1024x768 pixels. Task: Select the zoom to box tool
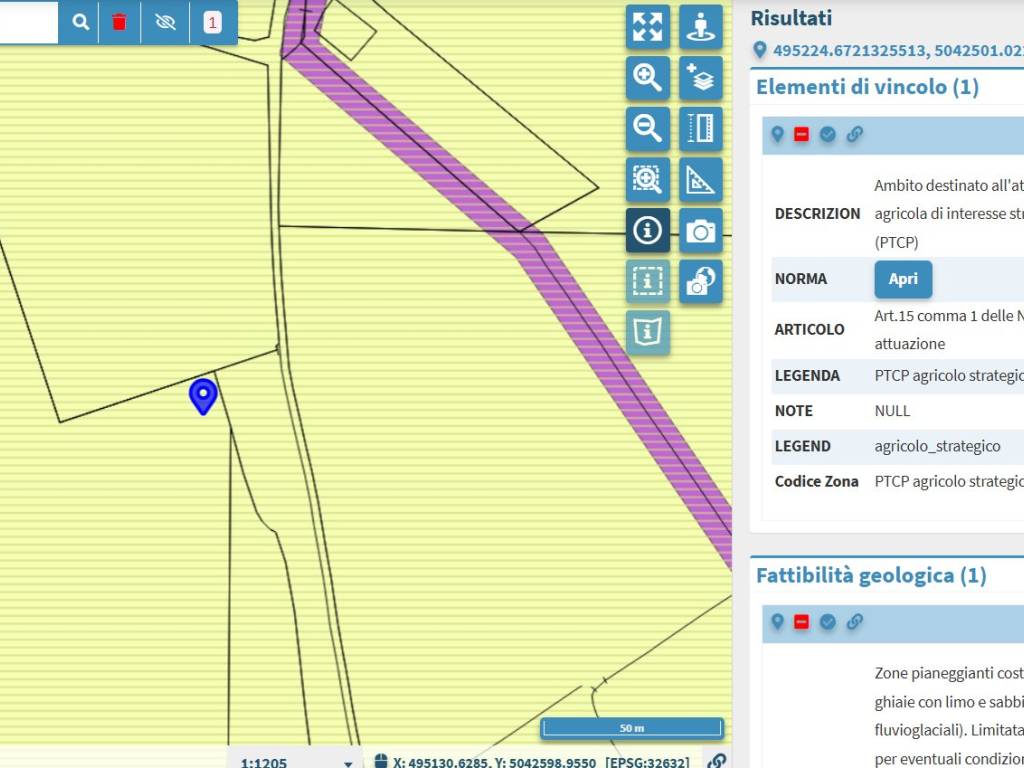pyautogui.click(x=647, y=180)
